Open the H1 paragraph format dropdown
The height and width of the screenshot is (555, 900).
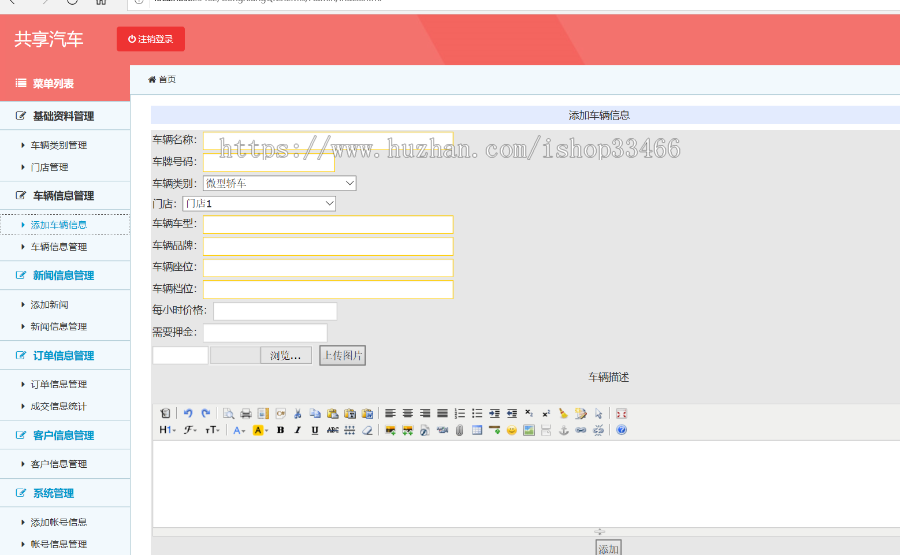point(167,430)
